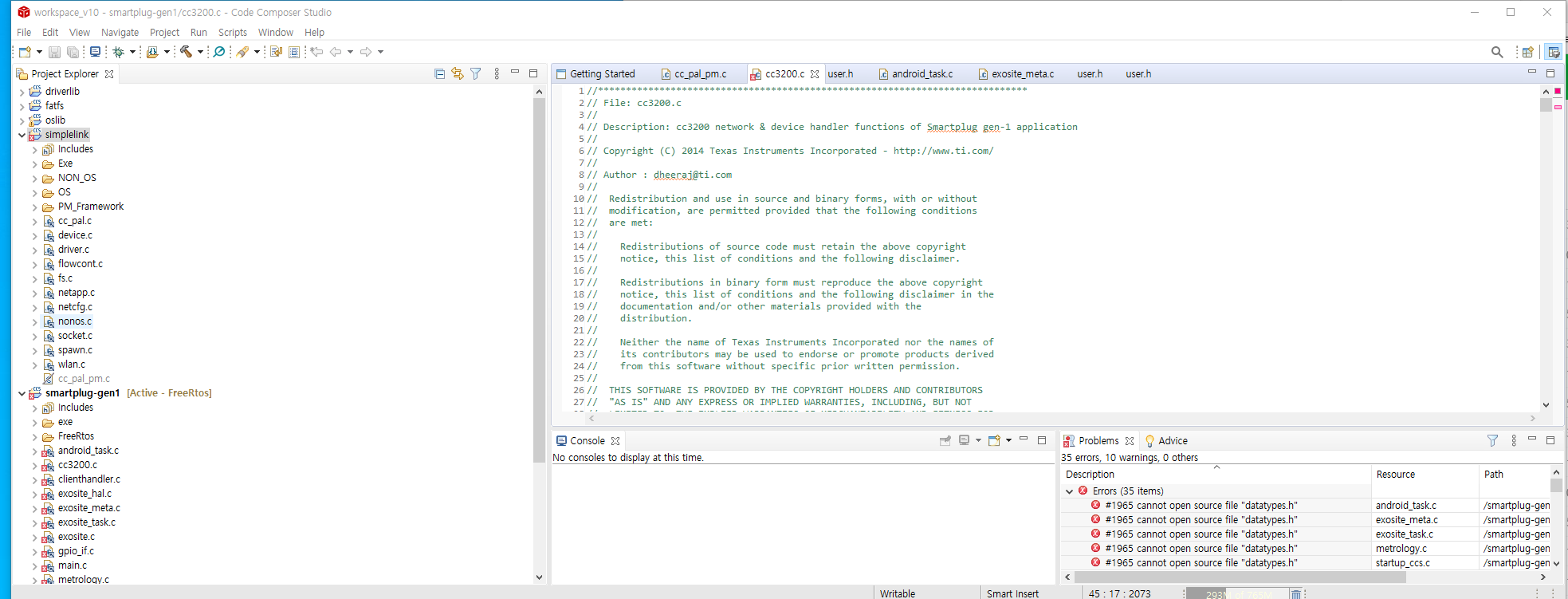Click the Back navigation arrow
The height and width of the screenshot is (599, 1568).
336,52
